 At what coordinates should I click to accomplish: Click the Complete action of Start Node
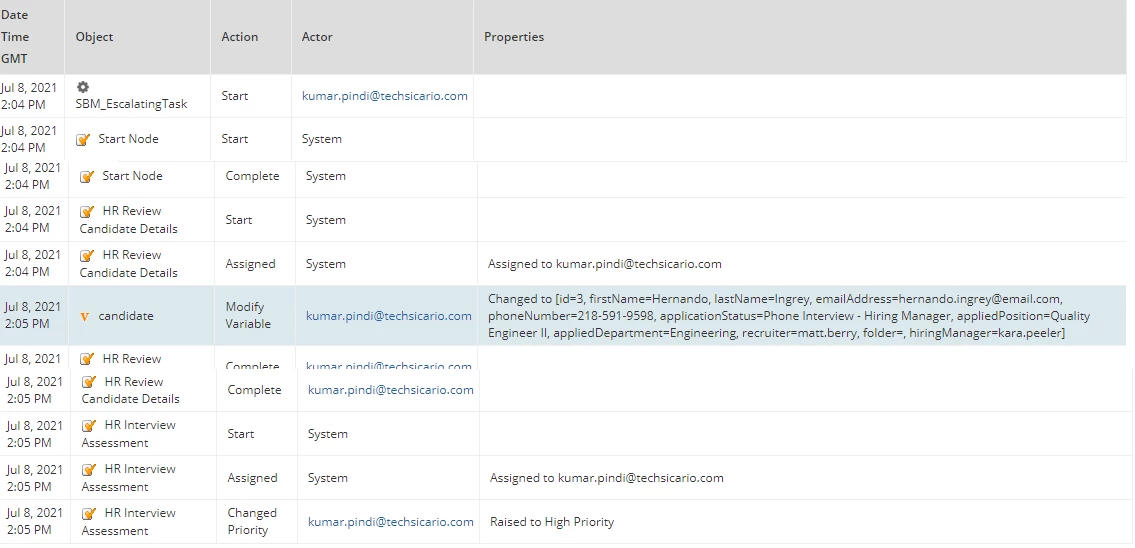[x=253, y=176]
